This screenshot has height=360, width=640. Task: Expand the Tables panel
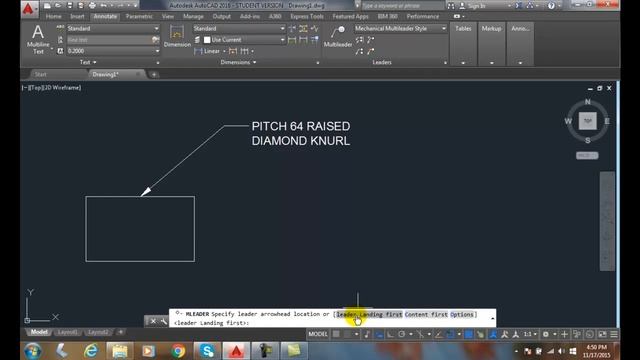coord(463,63)
